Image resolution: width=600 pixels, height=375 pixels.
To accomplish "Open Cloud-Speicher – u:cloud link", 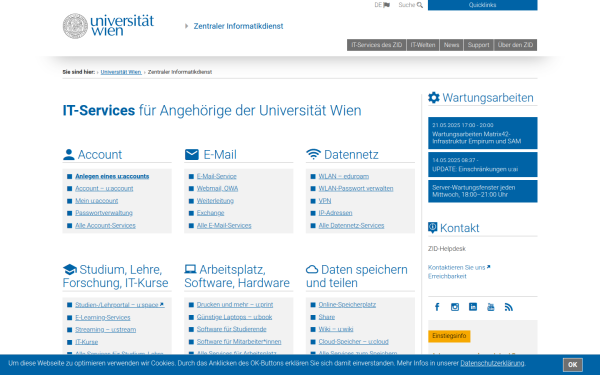I will [x=354, y=342].
